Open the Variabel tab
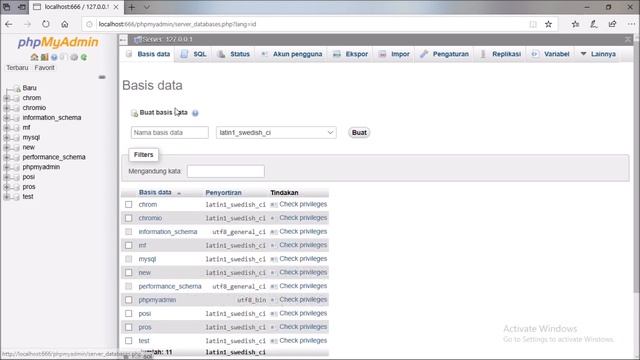The width and height of the screenshot is (640, 360). pyautogui.click(x=551, y=54)
